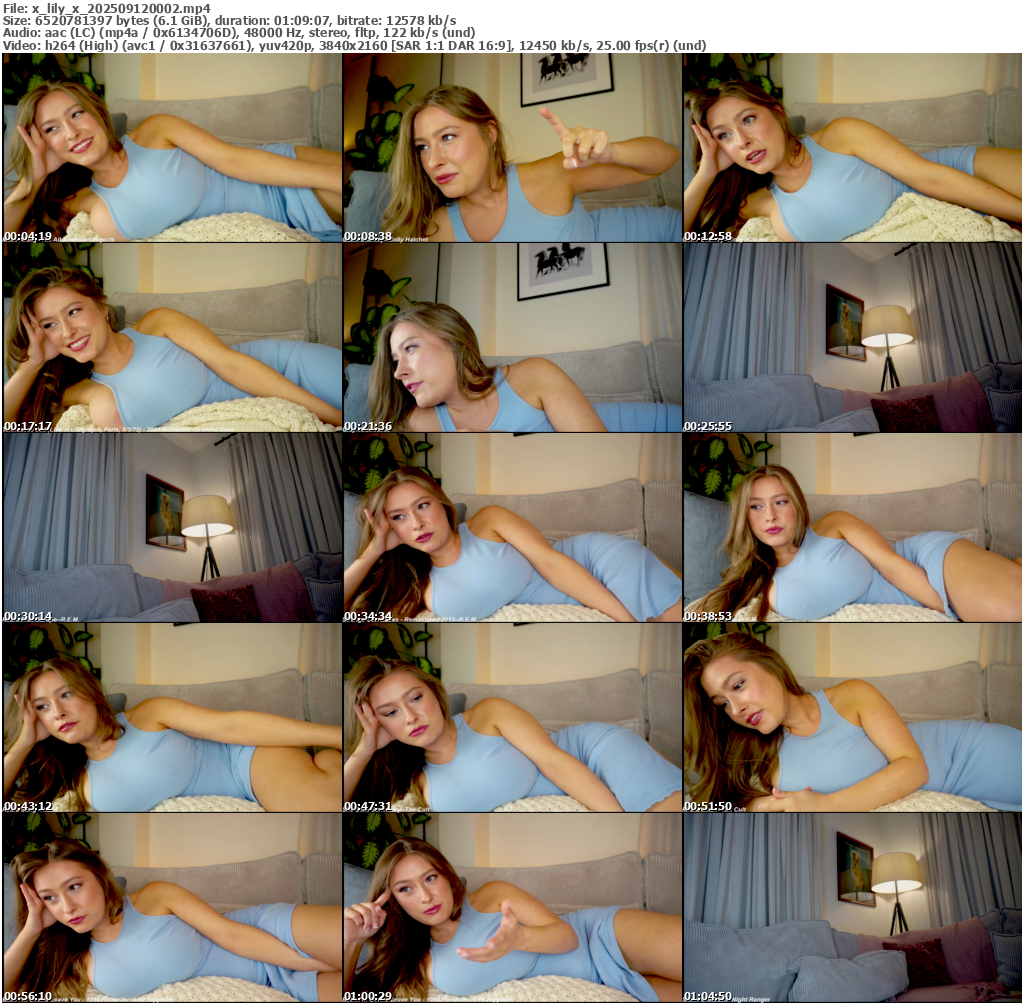Select the thumbnail timestamped 00:38:53
This screenshot has height=1003, width=1024.
852,528
